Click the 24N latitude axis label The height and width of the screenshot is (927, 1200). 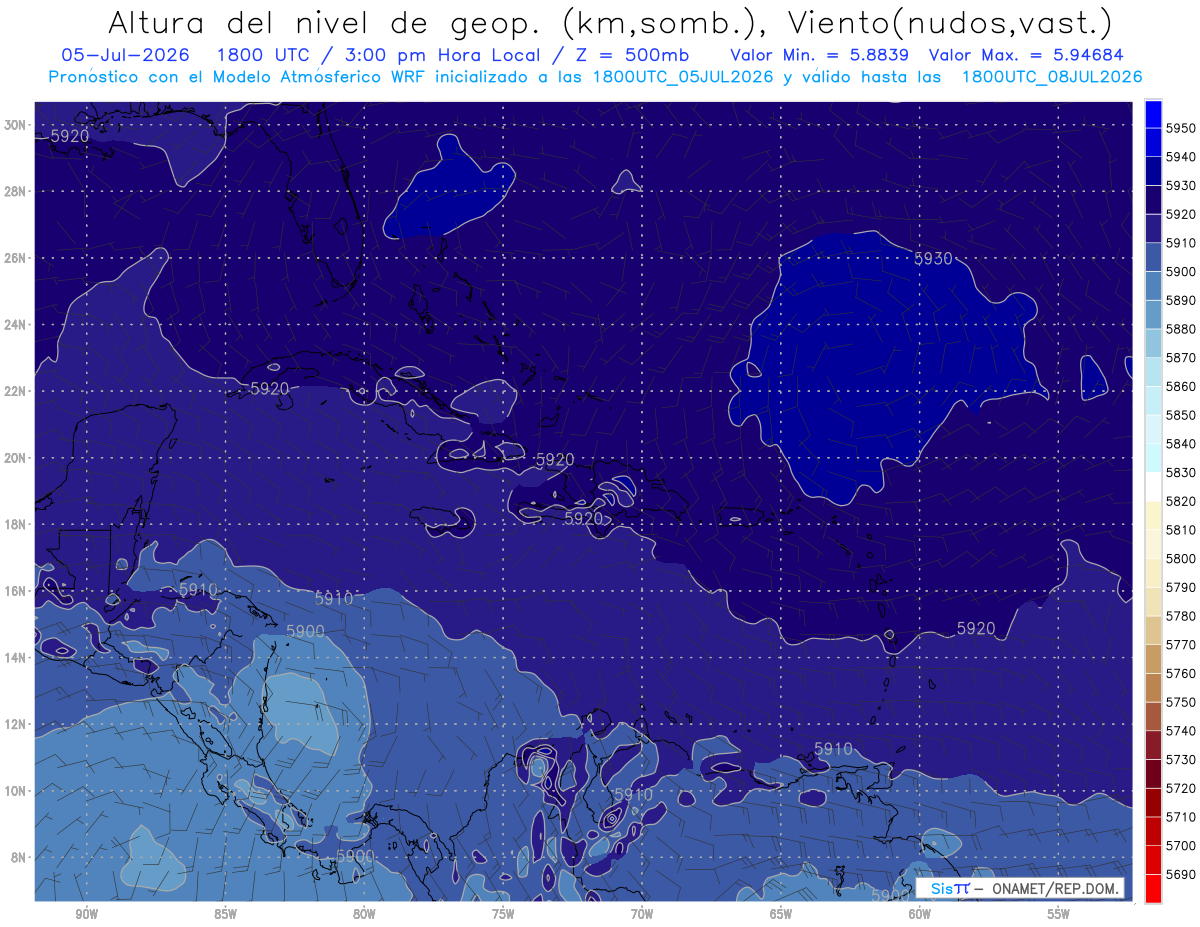16,324
